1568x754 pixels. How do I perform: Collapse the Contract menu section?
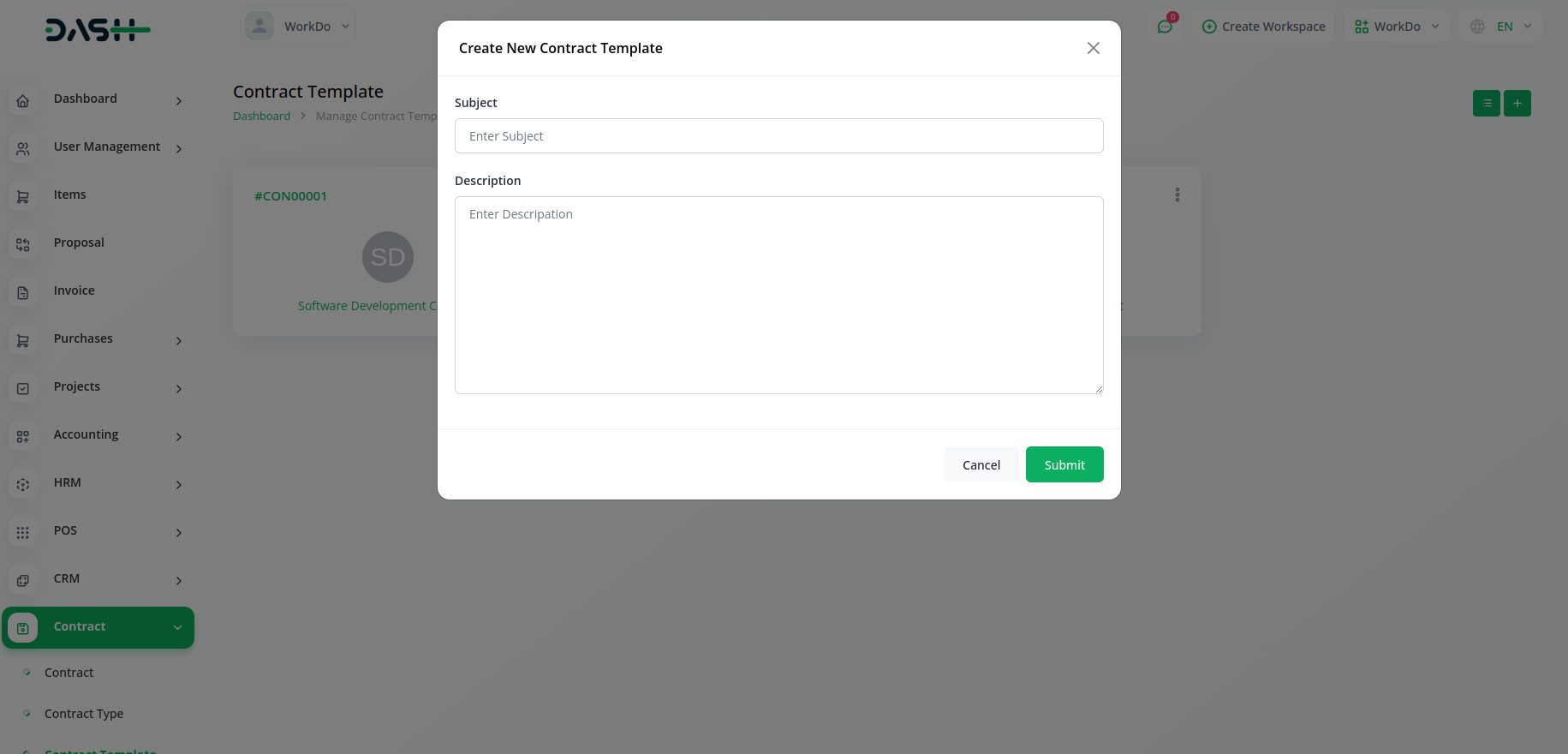(177, 627)
